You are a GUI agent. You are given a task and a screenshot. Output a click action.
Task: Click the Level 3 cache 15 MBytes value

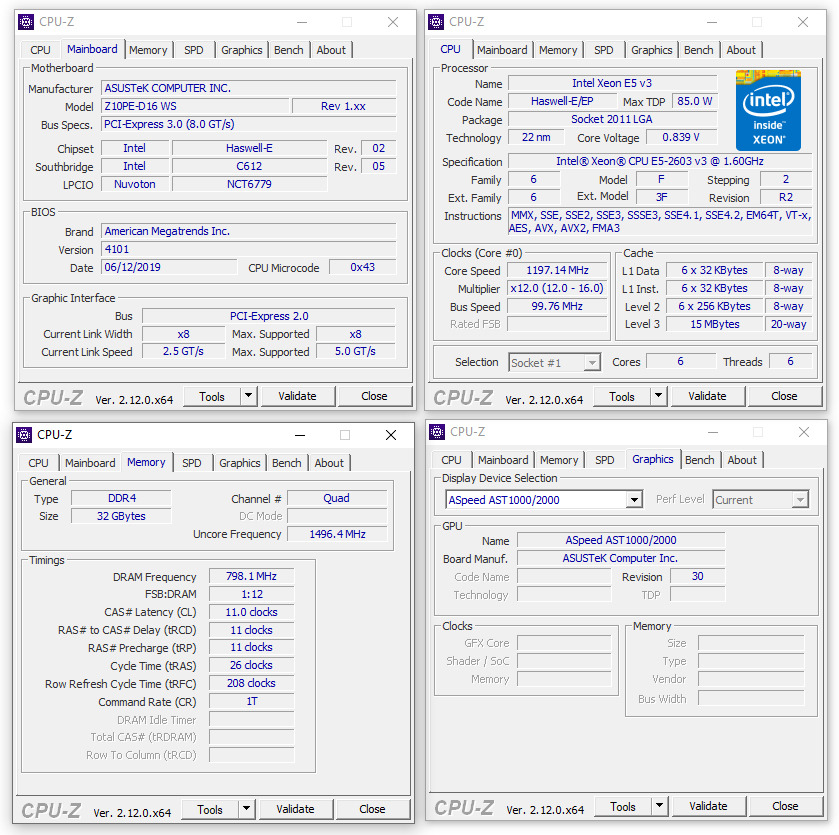[715, 324]
